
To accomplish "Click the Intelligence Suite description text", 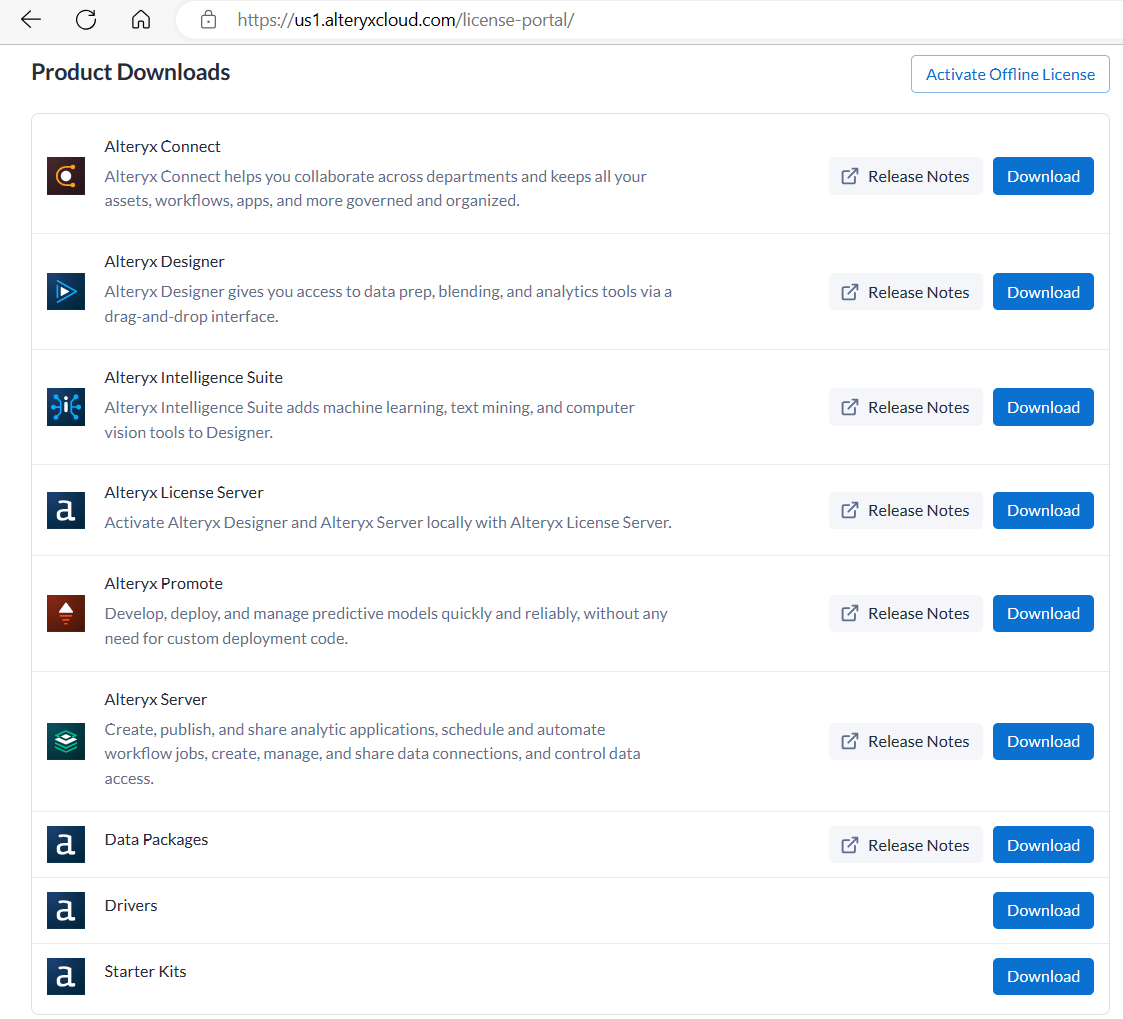I will coord(370,420).
